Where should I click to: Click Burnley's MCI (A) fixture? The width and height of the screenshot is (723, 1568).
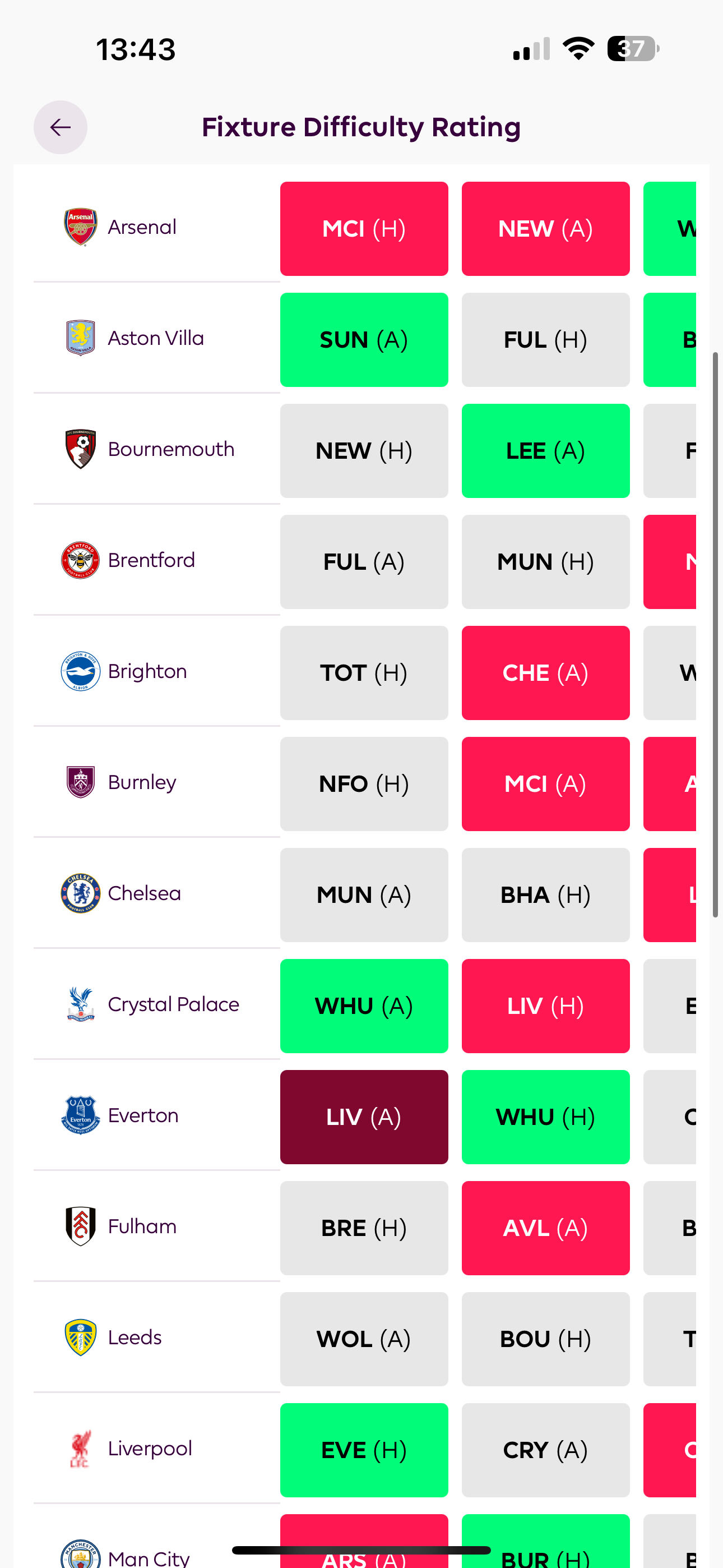point(545,783)
